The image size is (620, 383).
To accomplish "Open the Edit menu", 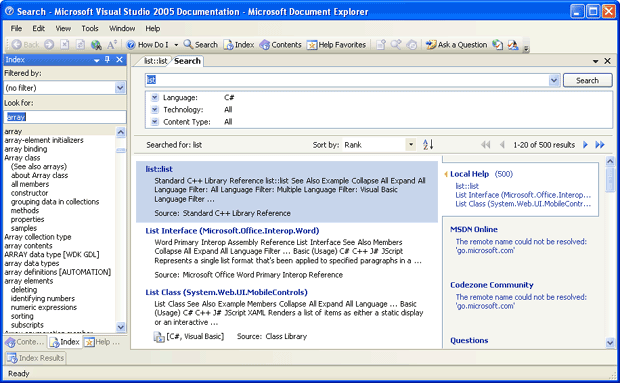I will pos(38,28).
